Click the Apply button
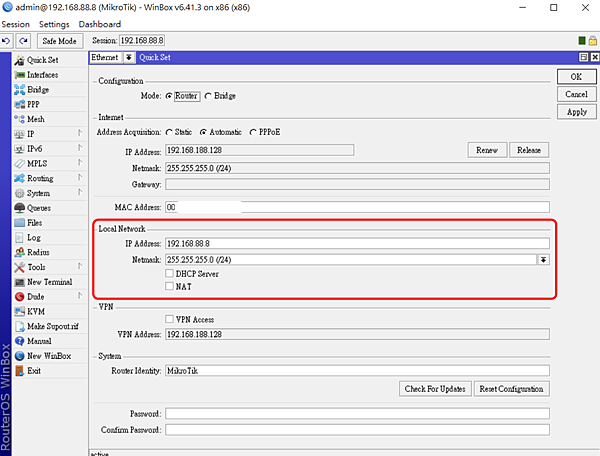The height and width of the screenshot is (456, 600). pos(576,112)
